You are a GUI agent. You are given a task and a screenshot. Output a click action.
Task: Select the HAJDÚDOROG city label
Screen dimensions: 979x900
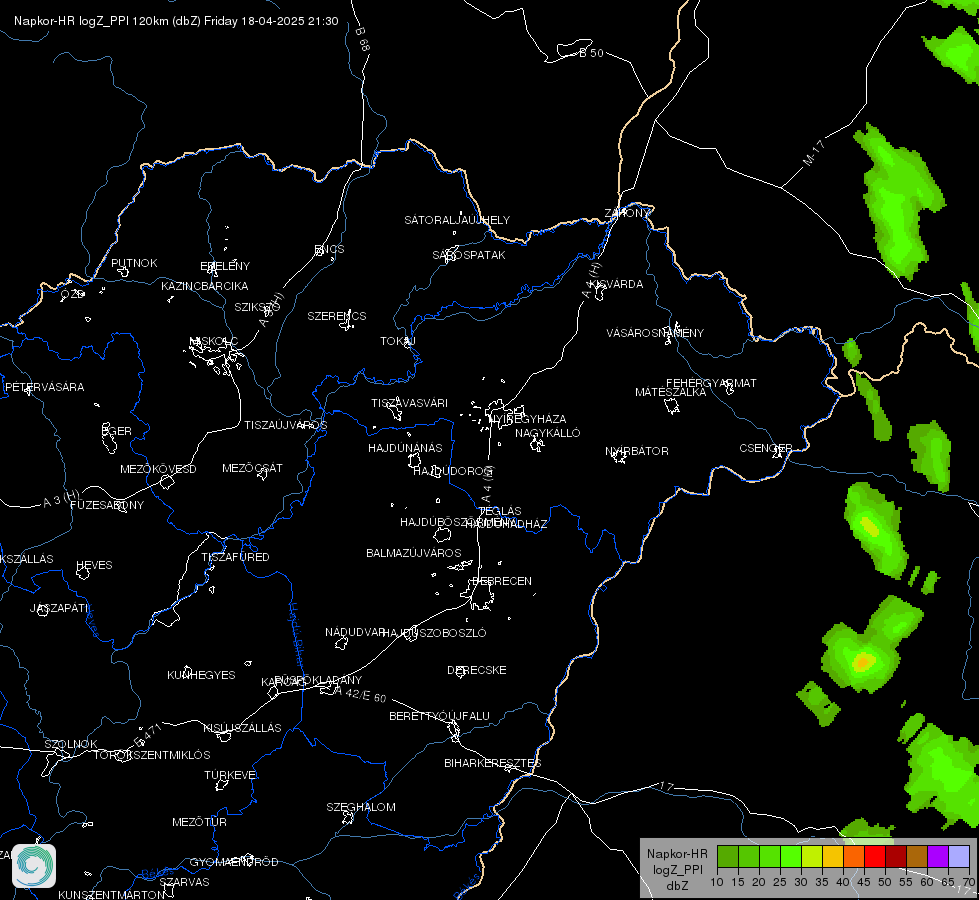[453, 470]
